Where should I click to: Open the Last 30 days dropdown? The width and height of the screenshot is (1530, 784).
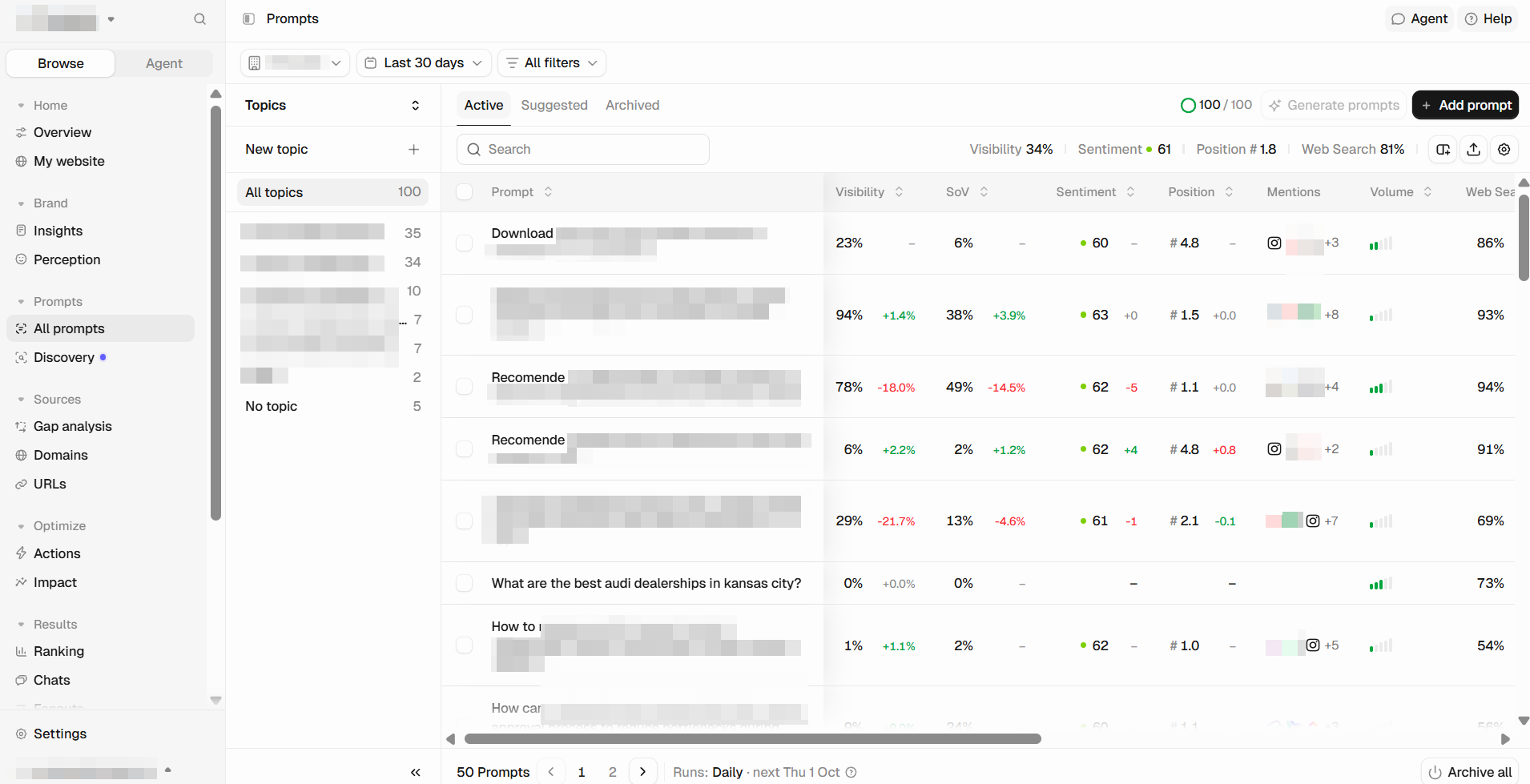[424, 62]
